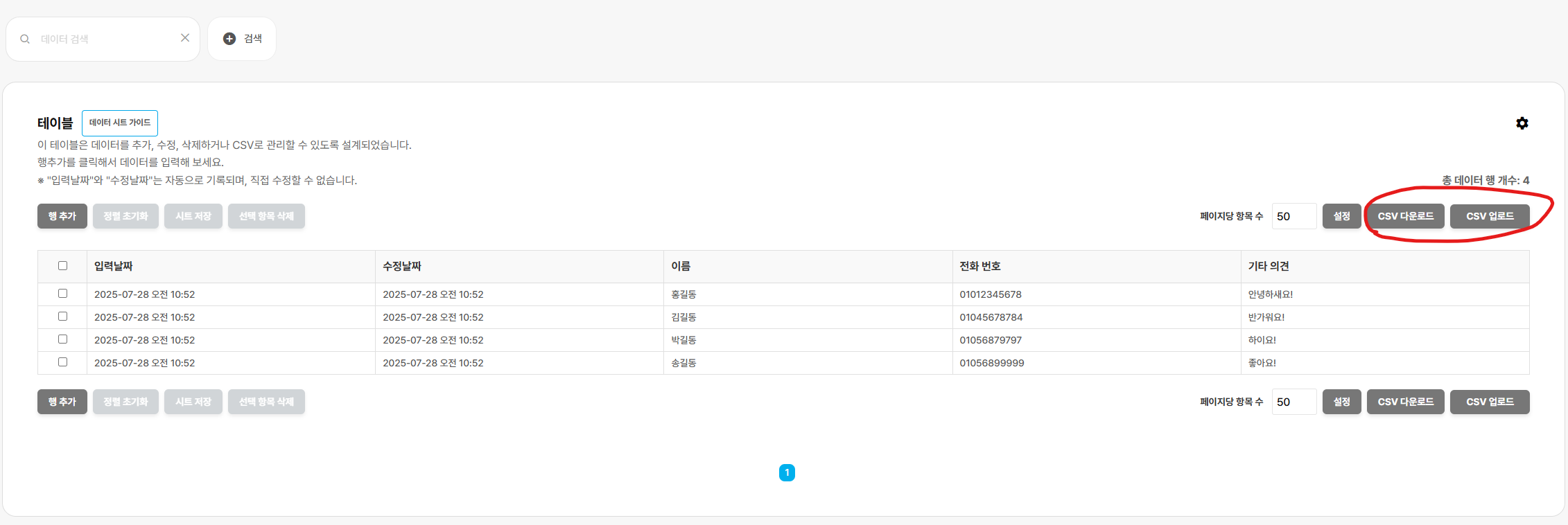Click bottom CSV 다운로드 button
Image resolution: width=1568 pixels, height=525 pixels.
[1406, 402]
